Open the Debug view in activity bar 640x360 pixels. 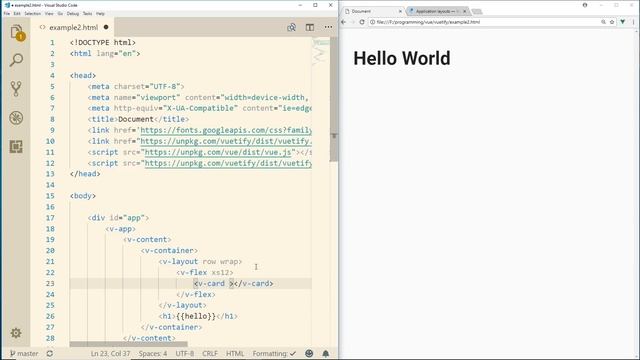click(16, 118)
